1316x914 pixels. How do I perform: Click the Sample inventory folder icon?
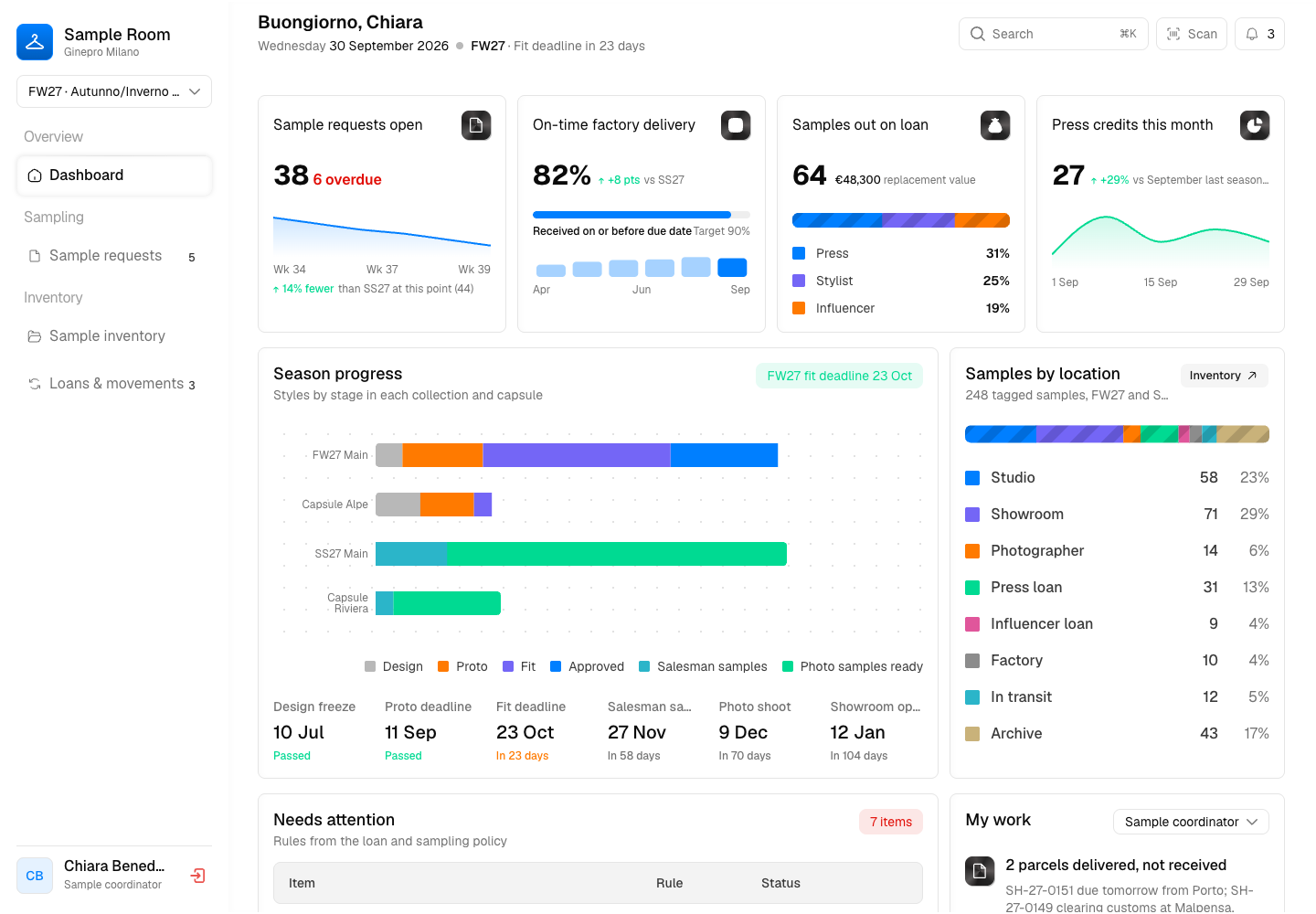pyautogui.click(x=35, y=336)
